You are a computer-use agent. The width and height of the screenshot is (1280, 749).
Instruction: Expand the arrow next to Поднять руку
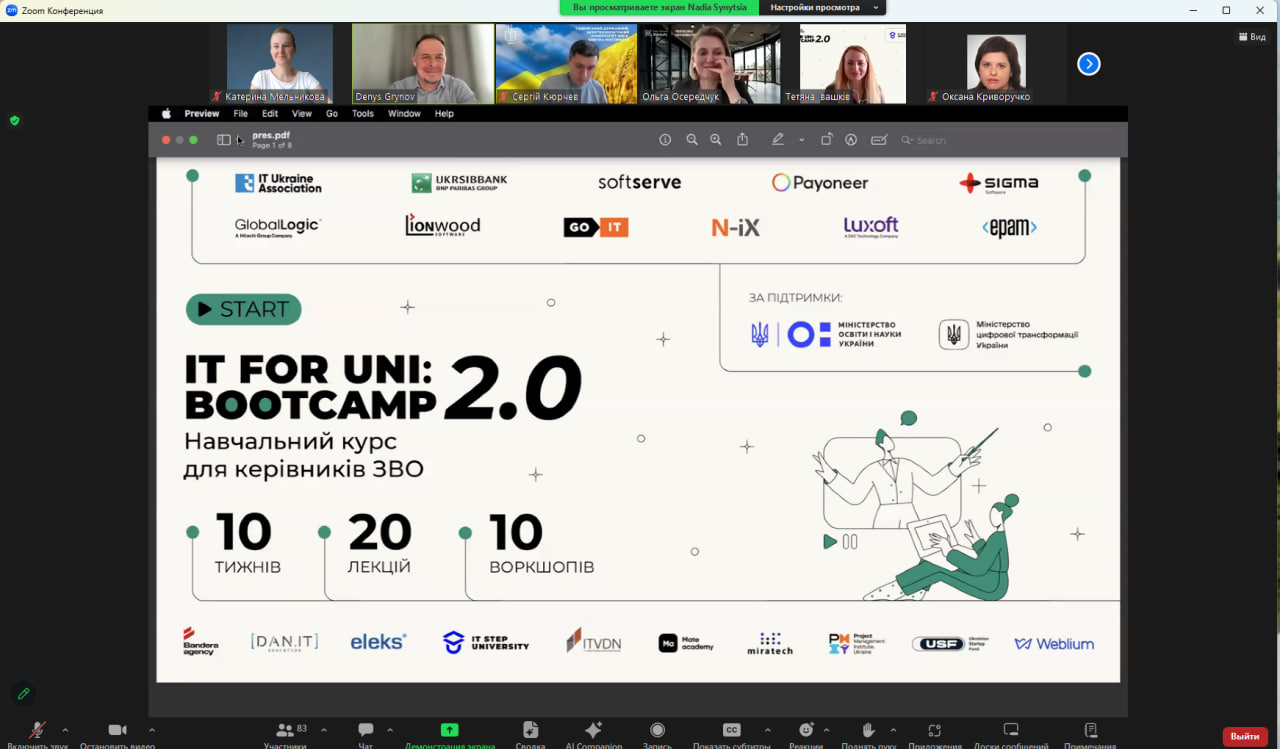click(893, 730)
